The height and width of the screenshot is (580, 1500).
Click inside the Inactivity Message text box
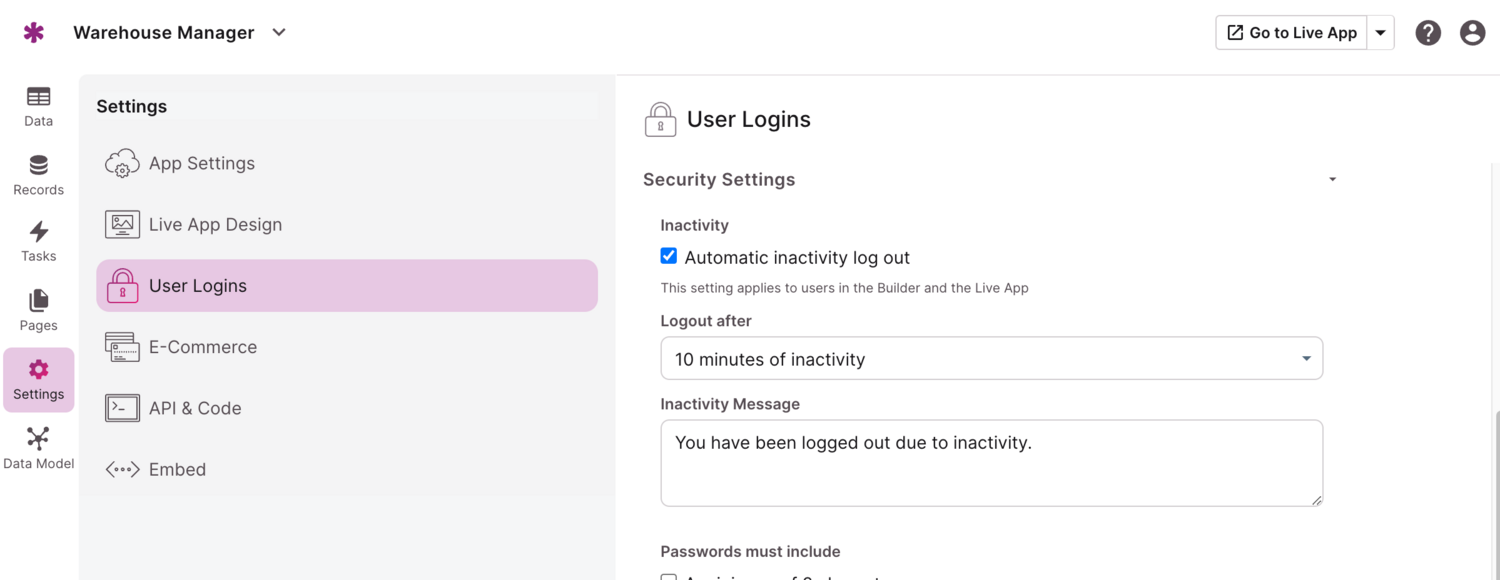990,462
